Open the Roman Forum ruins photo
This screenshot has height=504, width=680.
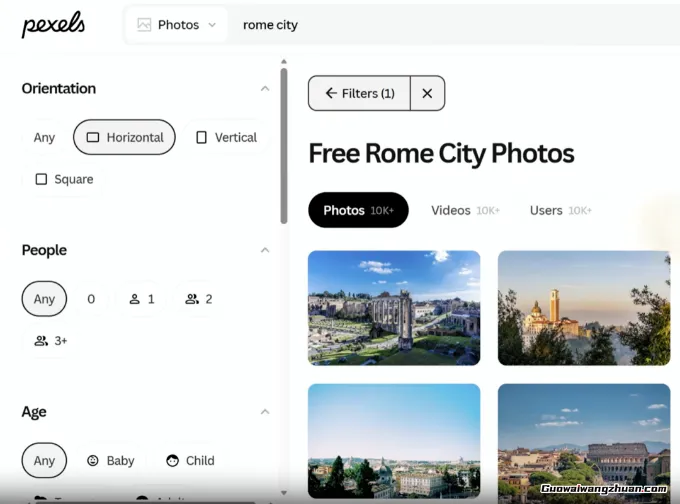coord(393,307)
